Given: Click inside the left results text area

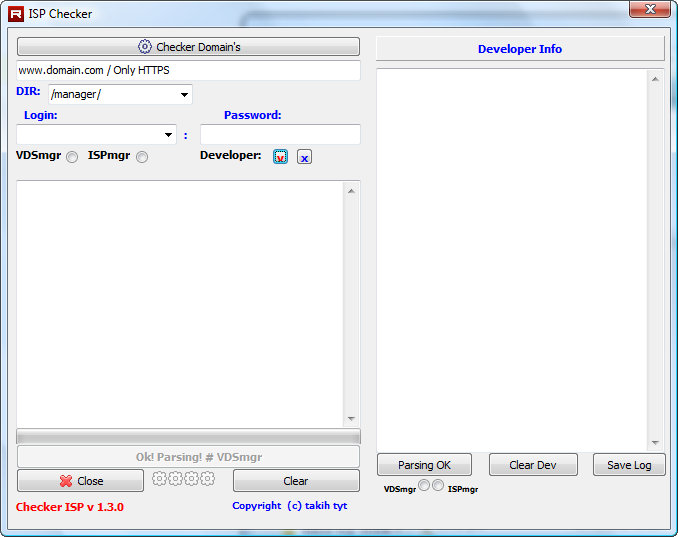Looking at the screenshot, I should click(180, 304).
